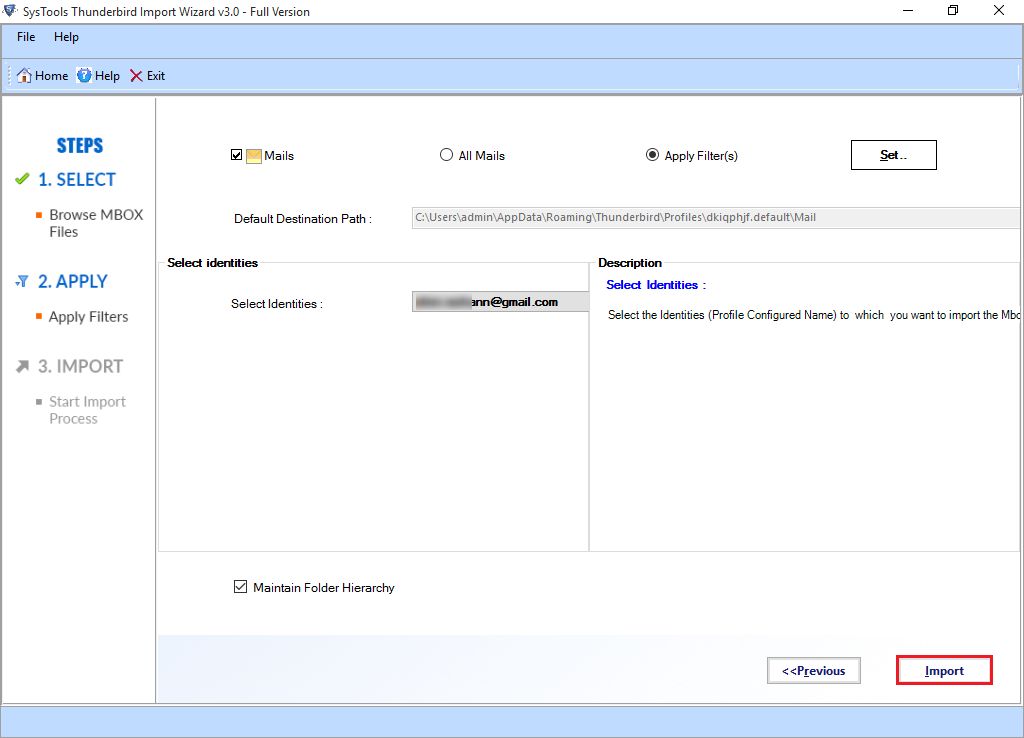Click the Start Import Process step
Viewport: 1024px width, 738px height.
[88, 410]
